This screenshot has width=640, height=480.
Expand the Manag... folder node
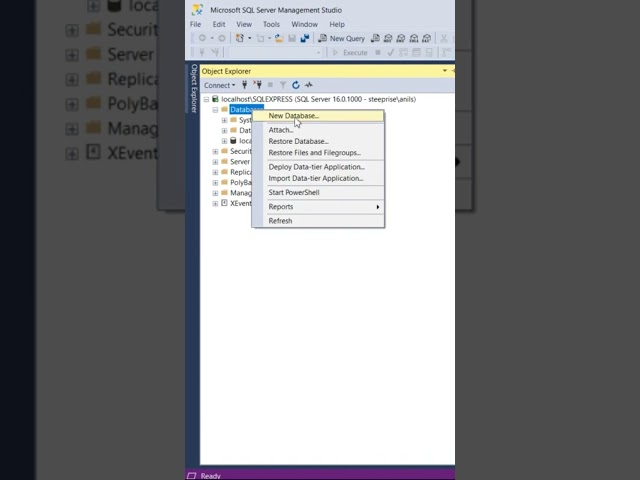(x=216, y=193)
